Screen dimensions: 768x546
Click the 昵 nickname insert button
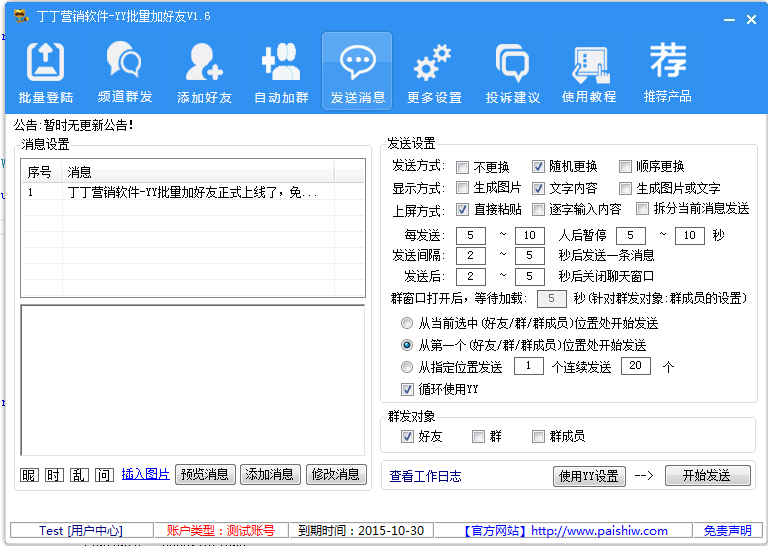[29, 475]
